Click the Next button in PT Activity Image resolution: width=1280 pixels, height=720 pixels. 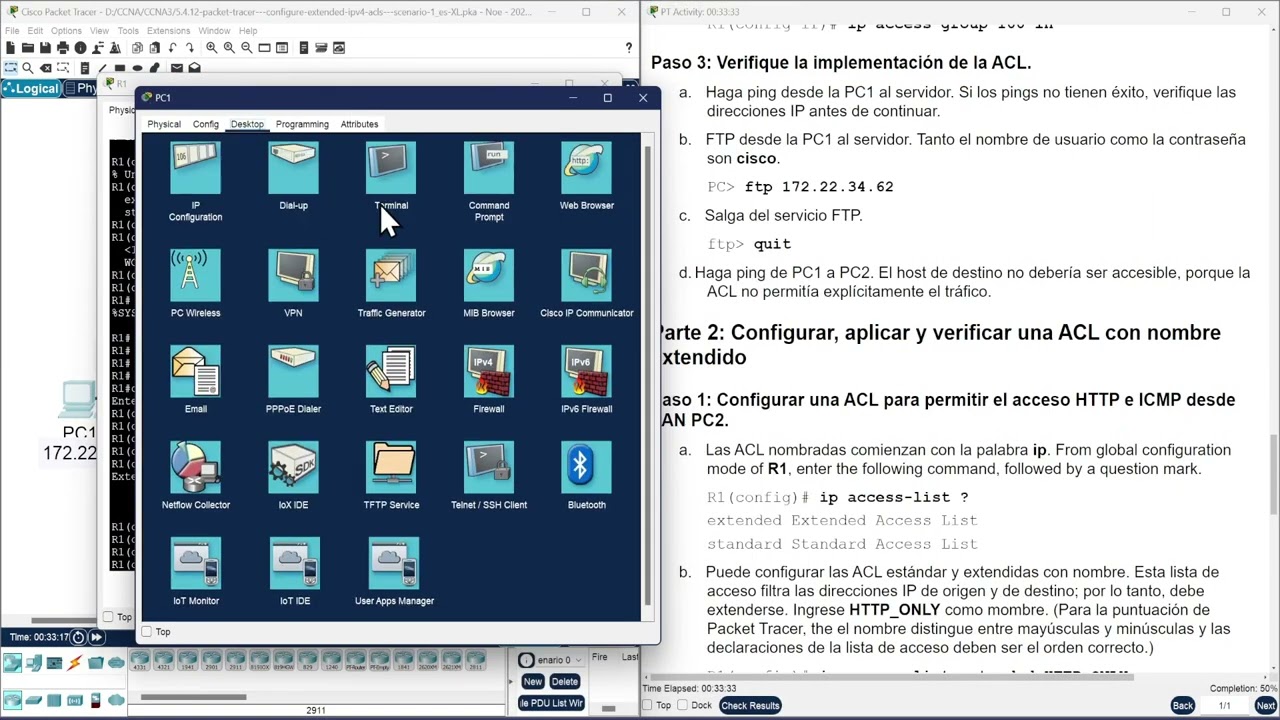[x=1265, y=705]
